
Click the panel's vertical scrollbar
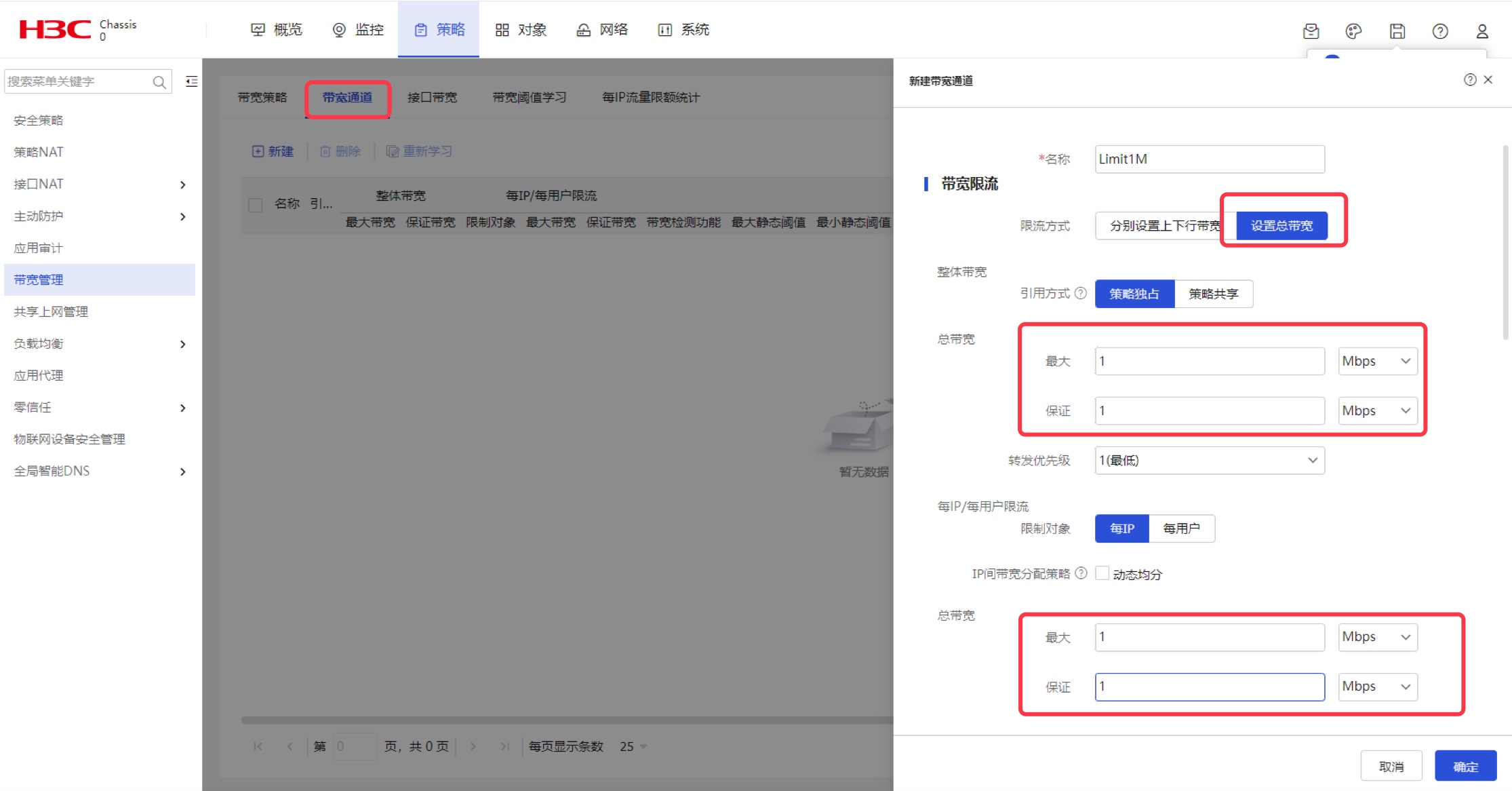coord(1505,242)
